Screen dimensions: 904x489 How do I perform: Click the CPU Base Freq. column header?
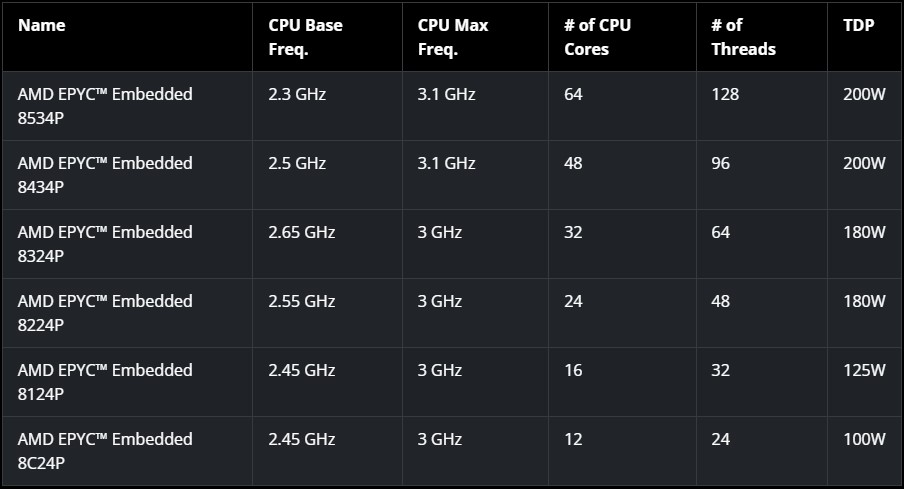[x=305, y=37]
